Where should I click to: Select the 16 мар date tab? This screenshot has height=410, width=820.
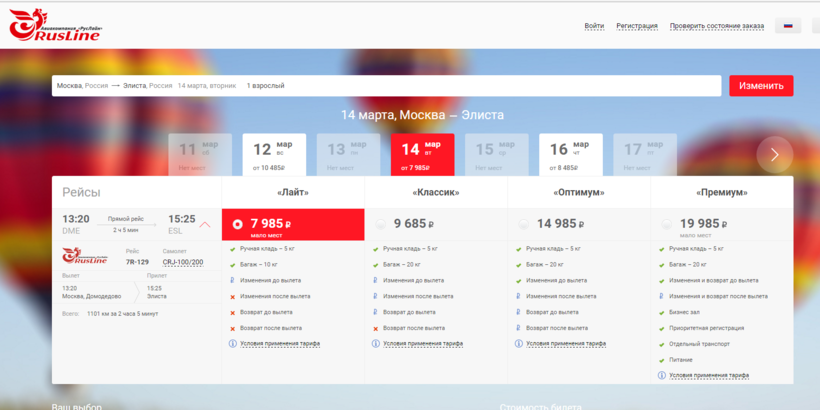[570, 155]
